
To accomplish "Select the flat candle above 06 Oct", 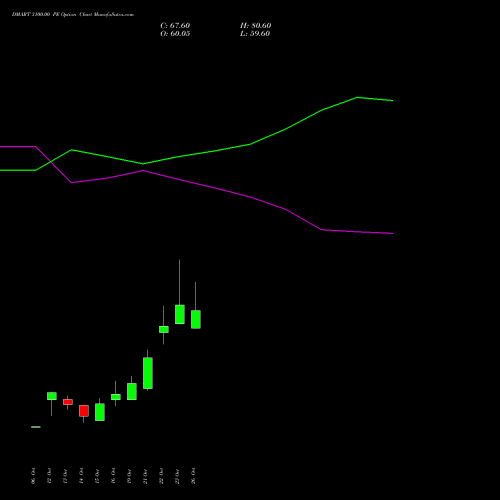I will coord(36,427).
